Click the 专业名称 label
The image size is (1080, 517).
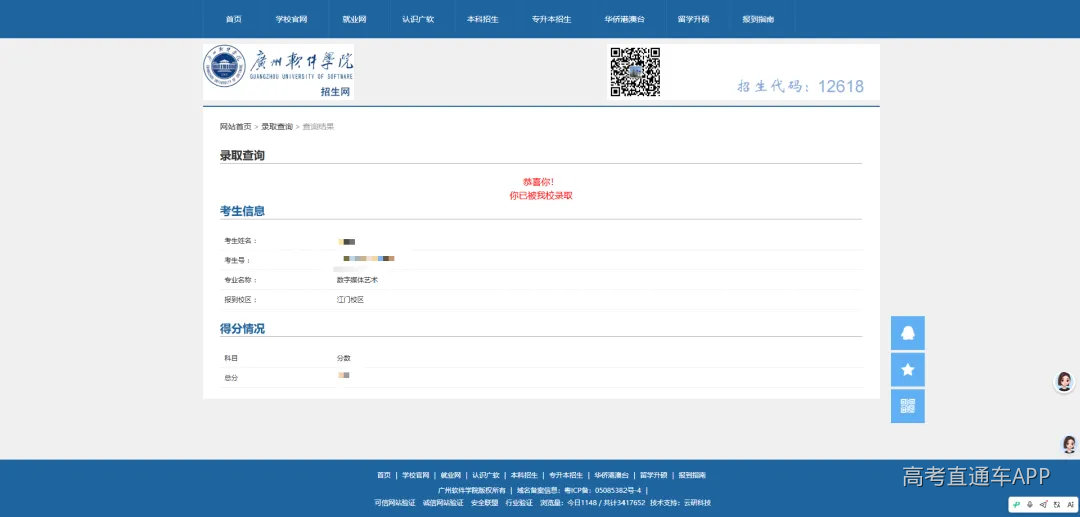(x=240, y=280)
